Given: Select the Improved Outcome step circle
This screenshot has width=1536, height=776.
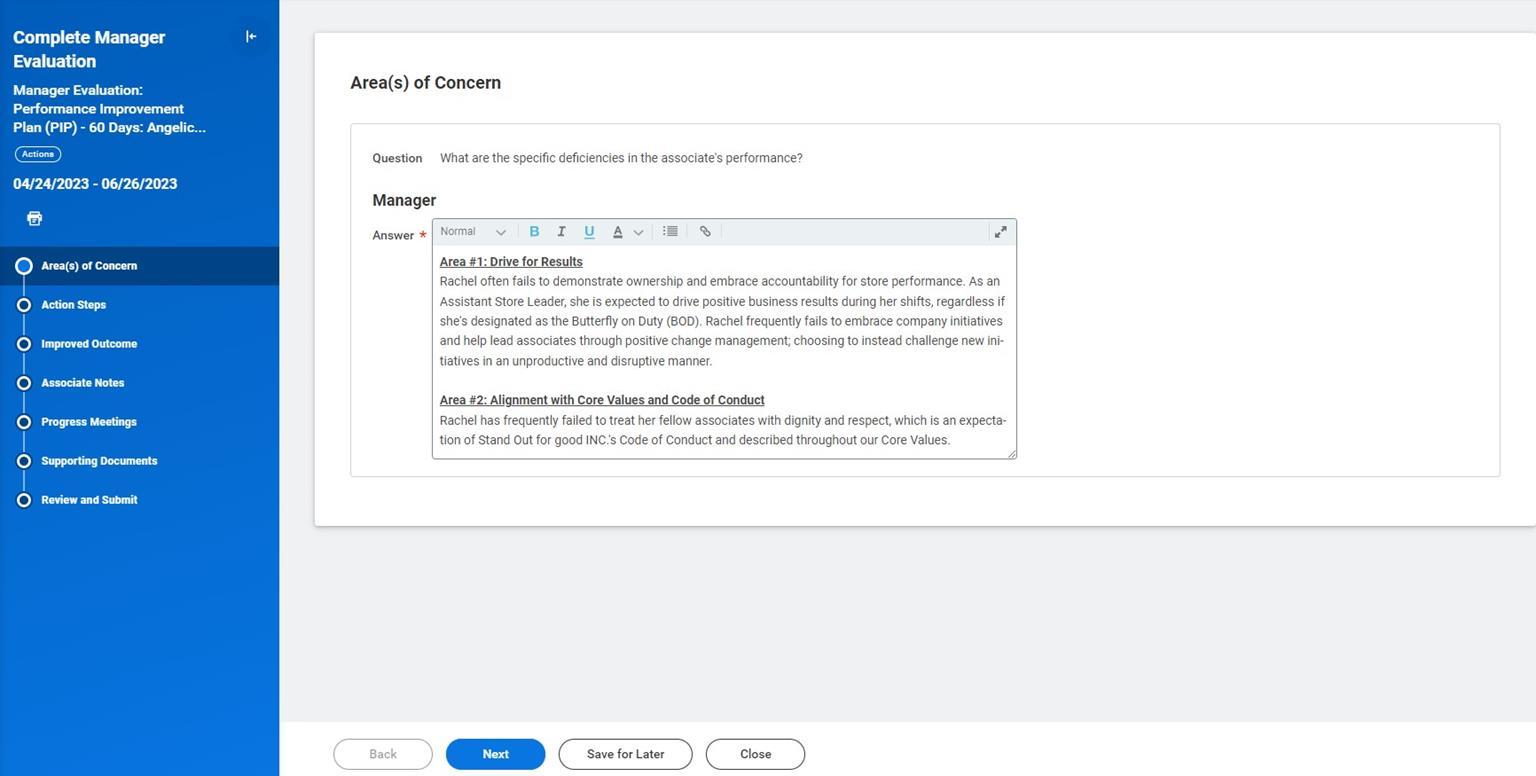Looking at the screenshot, I should [24, 344].
